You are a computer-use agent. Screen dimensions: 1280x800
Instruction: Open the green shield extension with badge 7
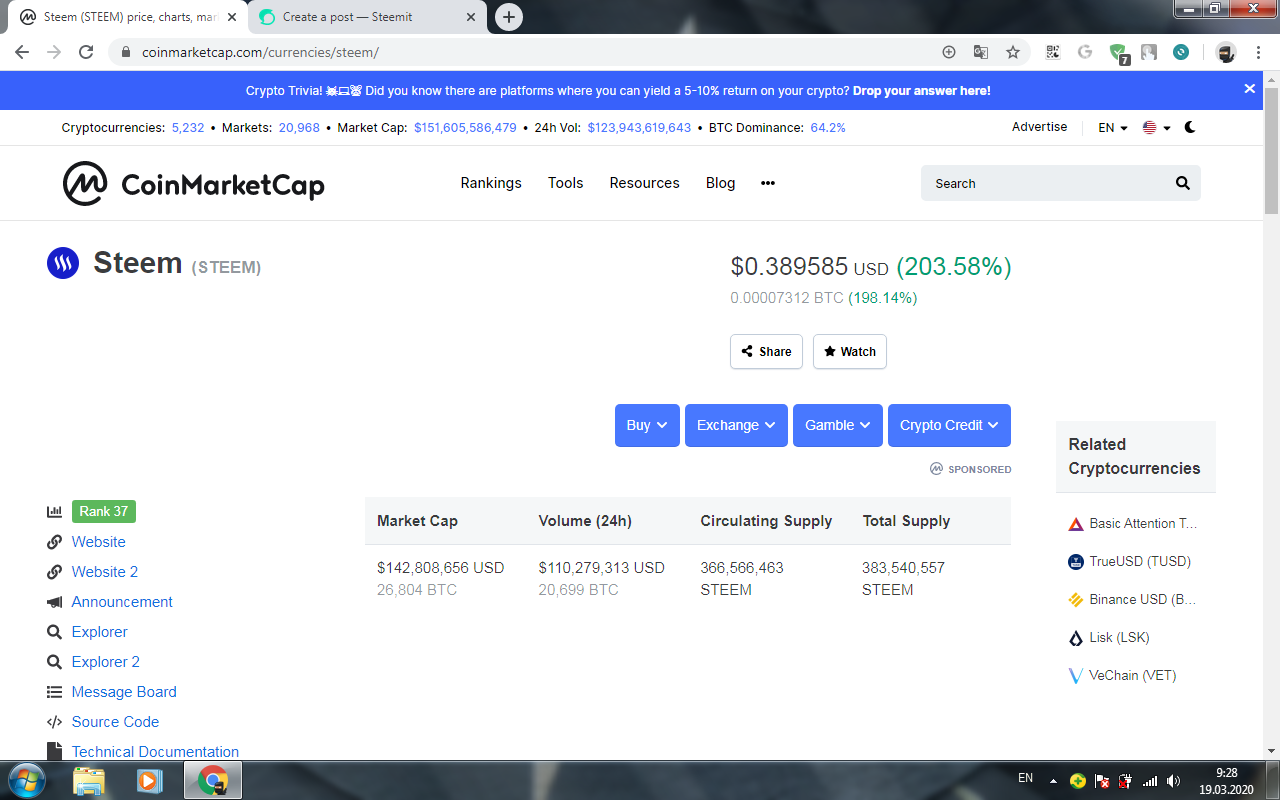coord(1119,54)
